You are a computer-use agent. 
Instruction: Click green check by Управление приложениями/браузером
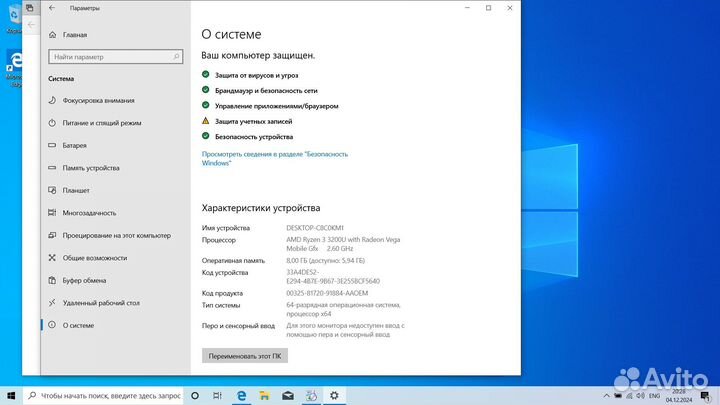coord(205,105)
